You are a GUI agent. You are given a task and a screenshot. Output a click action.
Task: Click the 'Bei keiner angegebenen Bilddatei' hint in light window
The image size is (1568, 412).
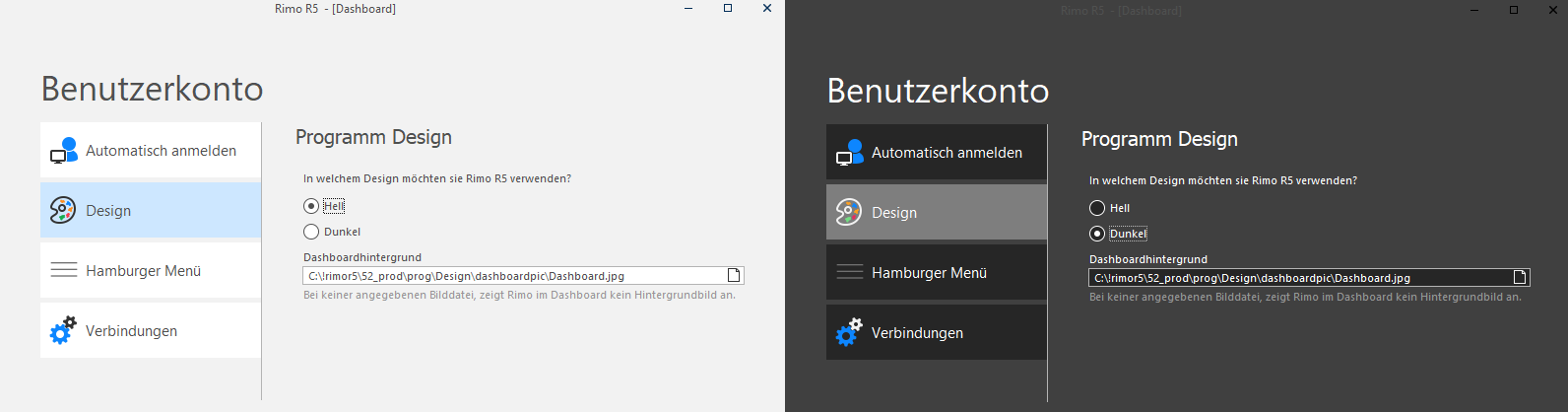(x=519, y=295)
